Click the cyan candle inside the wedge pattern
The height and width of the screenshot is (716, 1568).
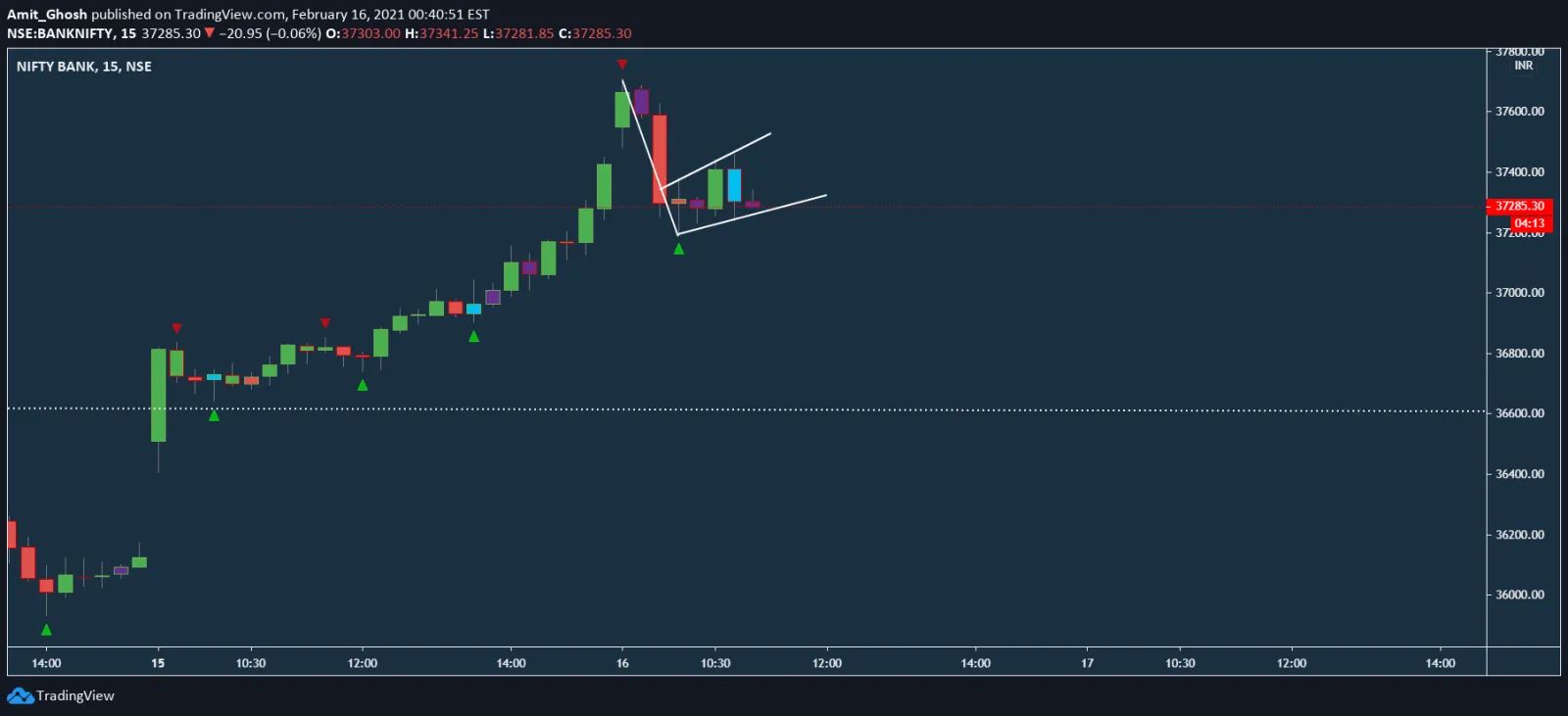click(734, 185)
